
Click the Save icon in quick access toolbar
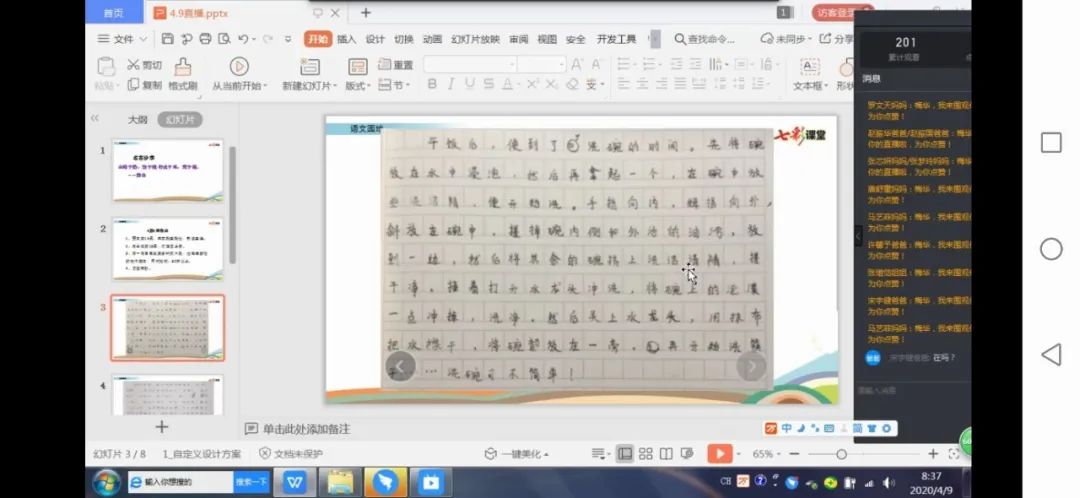(x=167, y=39)
